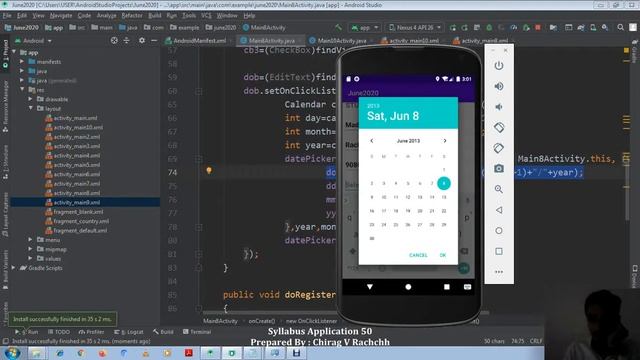Click phone navigation recents square
This screenshot has height=360, width=640.
pos(447,287)
